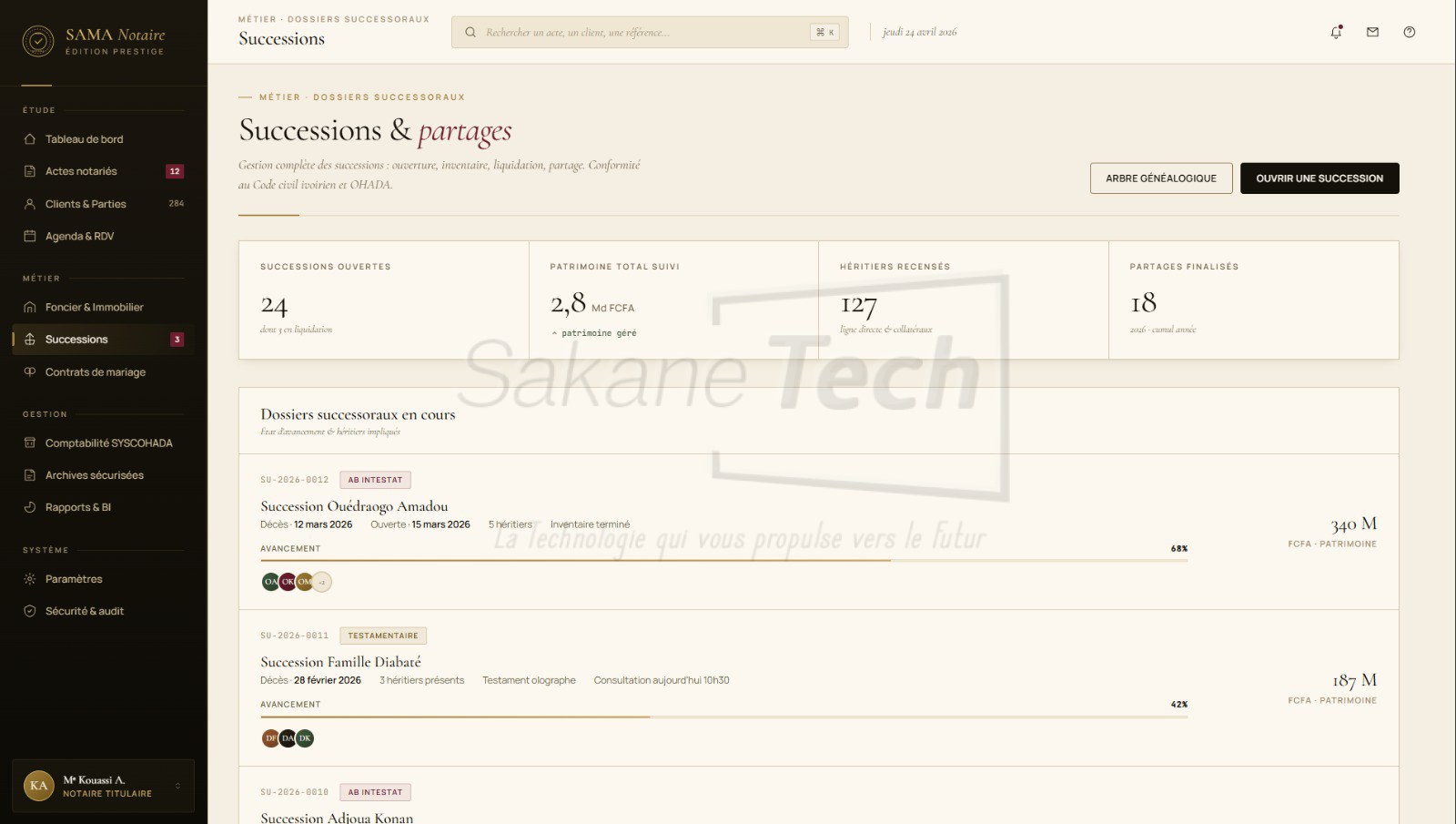This screenshot has width=1456, height=824.
Task: Click the DA heir avatar in Diabaté dossier
Action: [x=288, y=738]
